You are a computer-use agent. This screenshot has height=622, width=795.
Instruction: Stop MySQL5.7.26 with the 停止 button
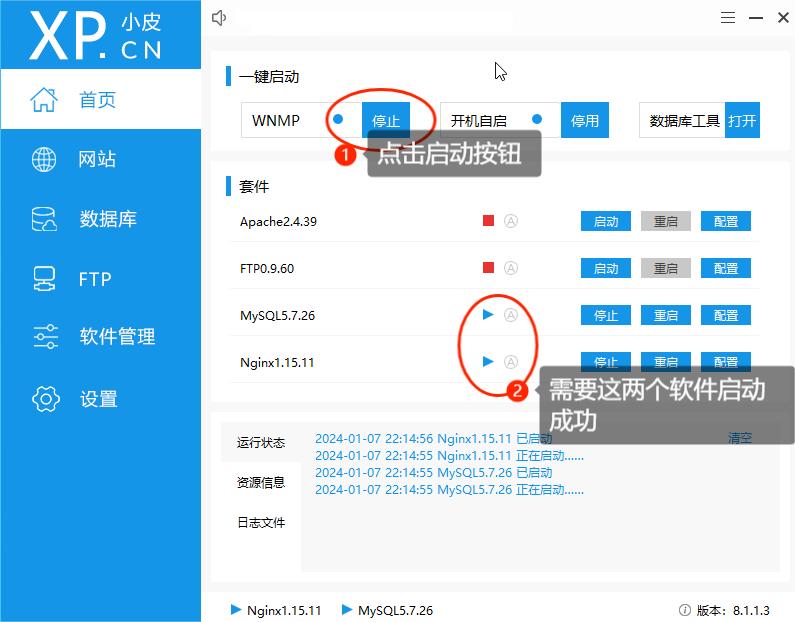[x=606, y=315]
